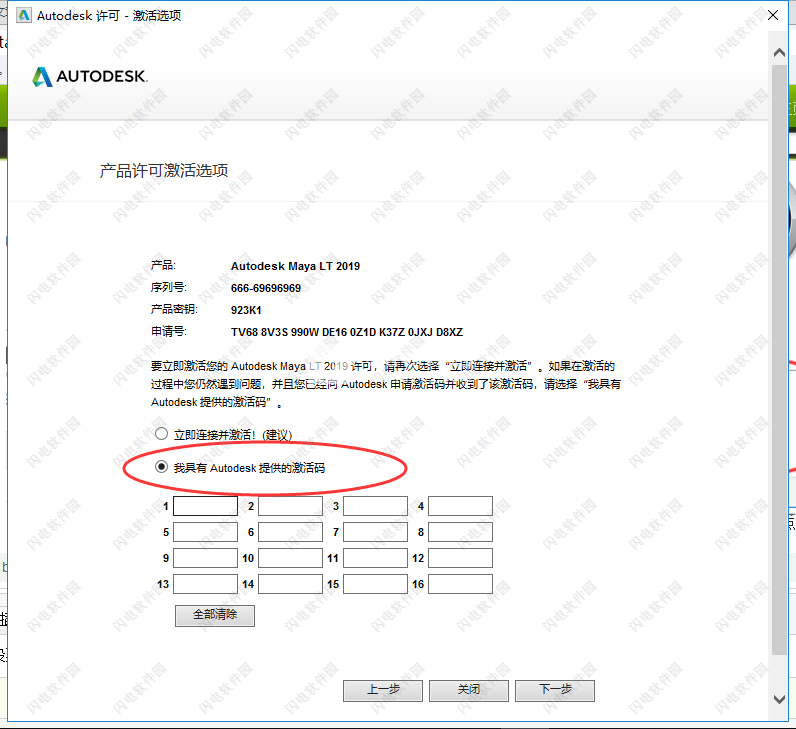
Task: Click the title bar Autodesk app icon
Action: (x=24, y=15)
